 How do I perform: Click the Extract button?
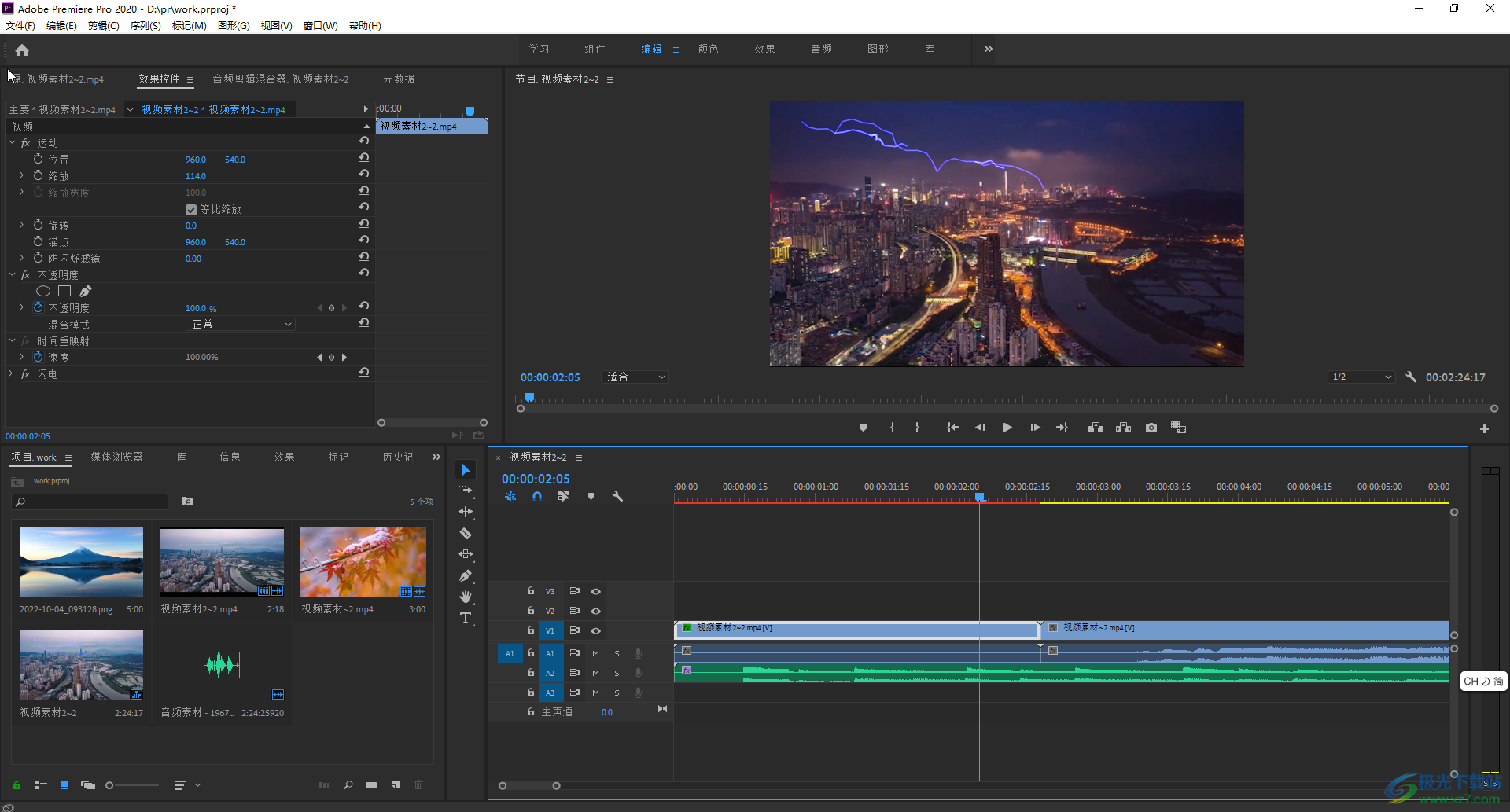1123,428
